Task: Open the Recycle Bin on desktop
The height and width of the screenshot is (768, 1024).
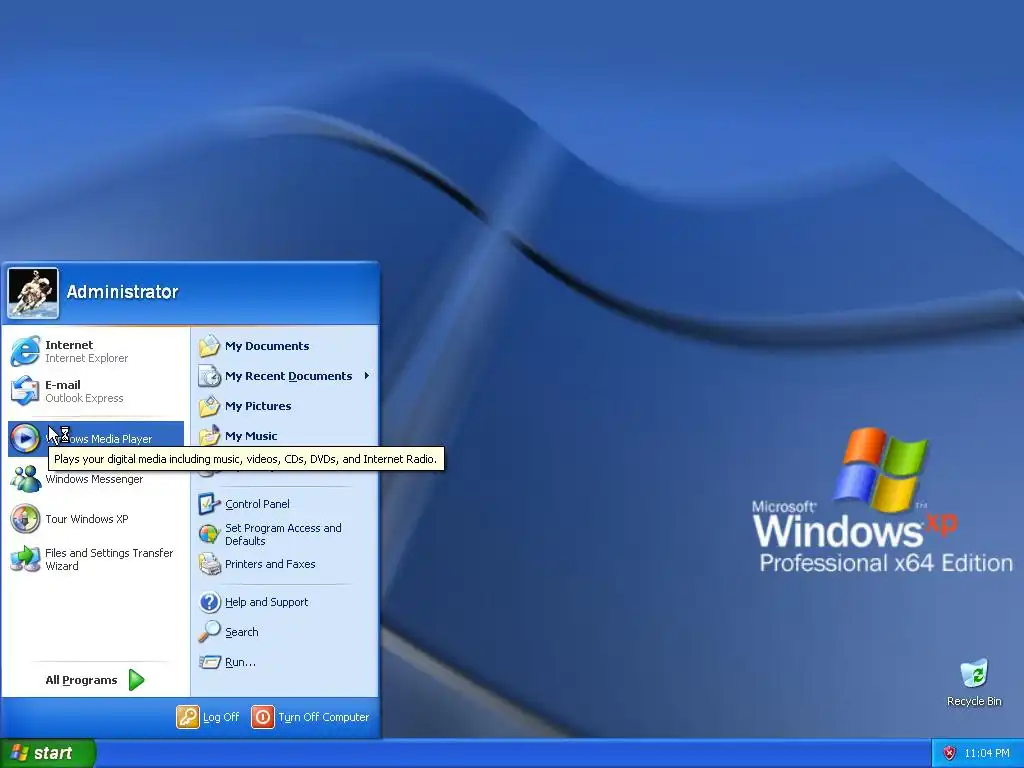Action: point(974,682)
